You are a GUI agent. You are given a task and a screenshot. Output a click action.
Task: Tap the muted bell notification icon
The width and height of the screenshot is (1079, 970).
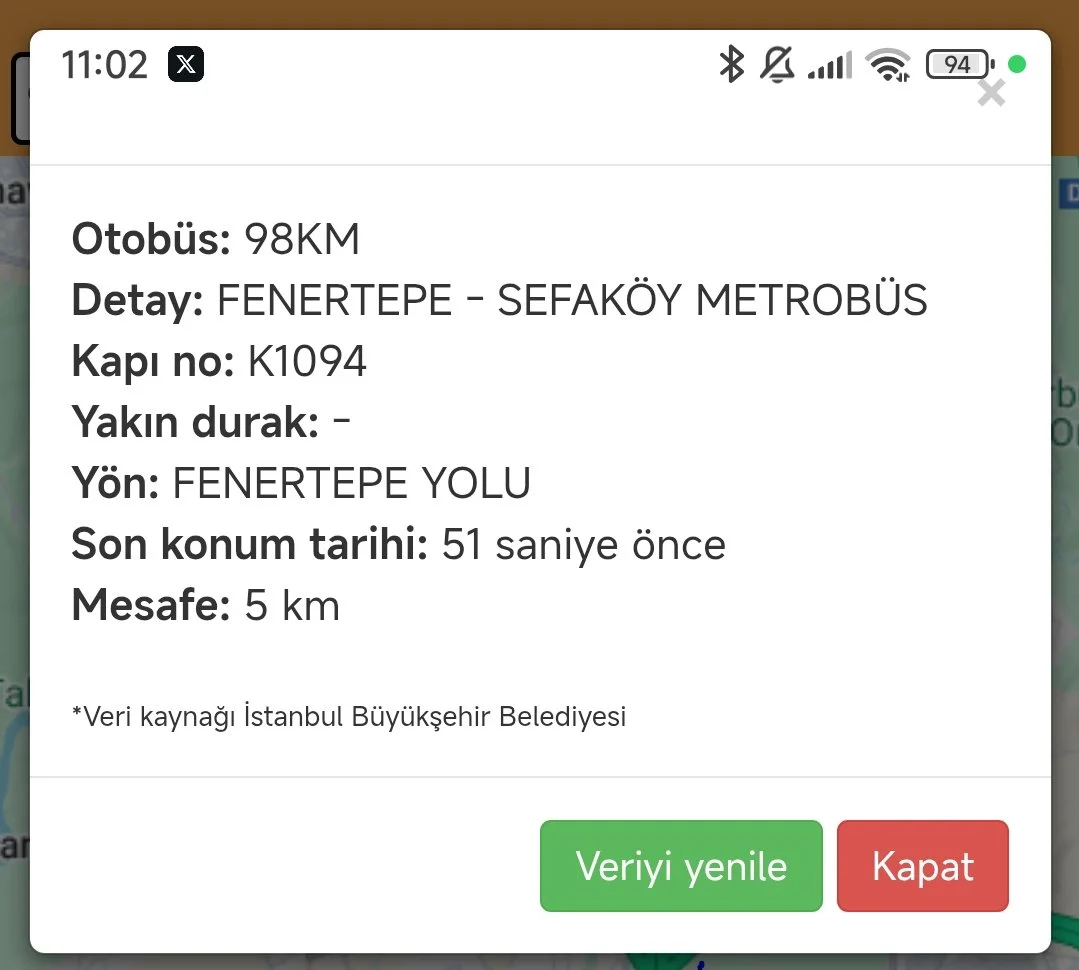click(777, 65)
